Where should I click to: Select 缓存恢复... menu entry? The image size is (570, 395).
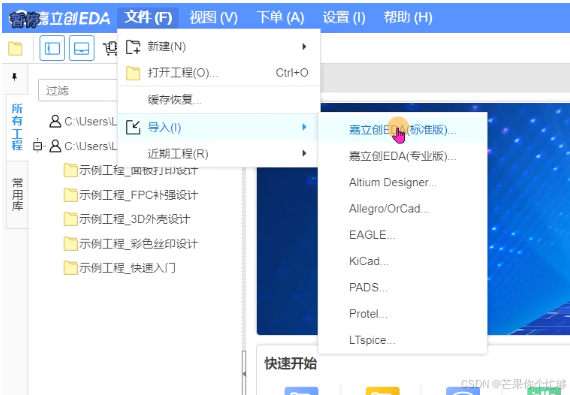pyautogui.click(x=219, y=100)
